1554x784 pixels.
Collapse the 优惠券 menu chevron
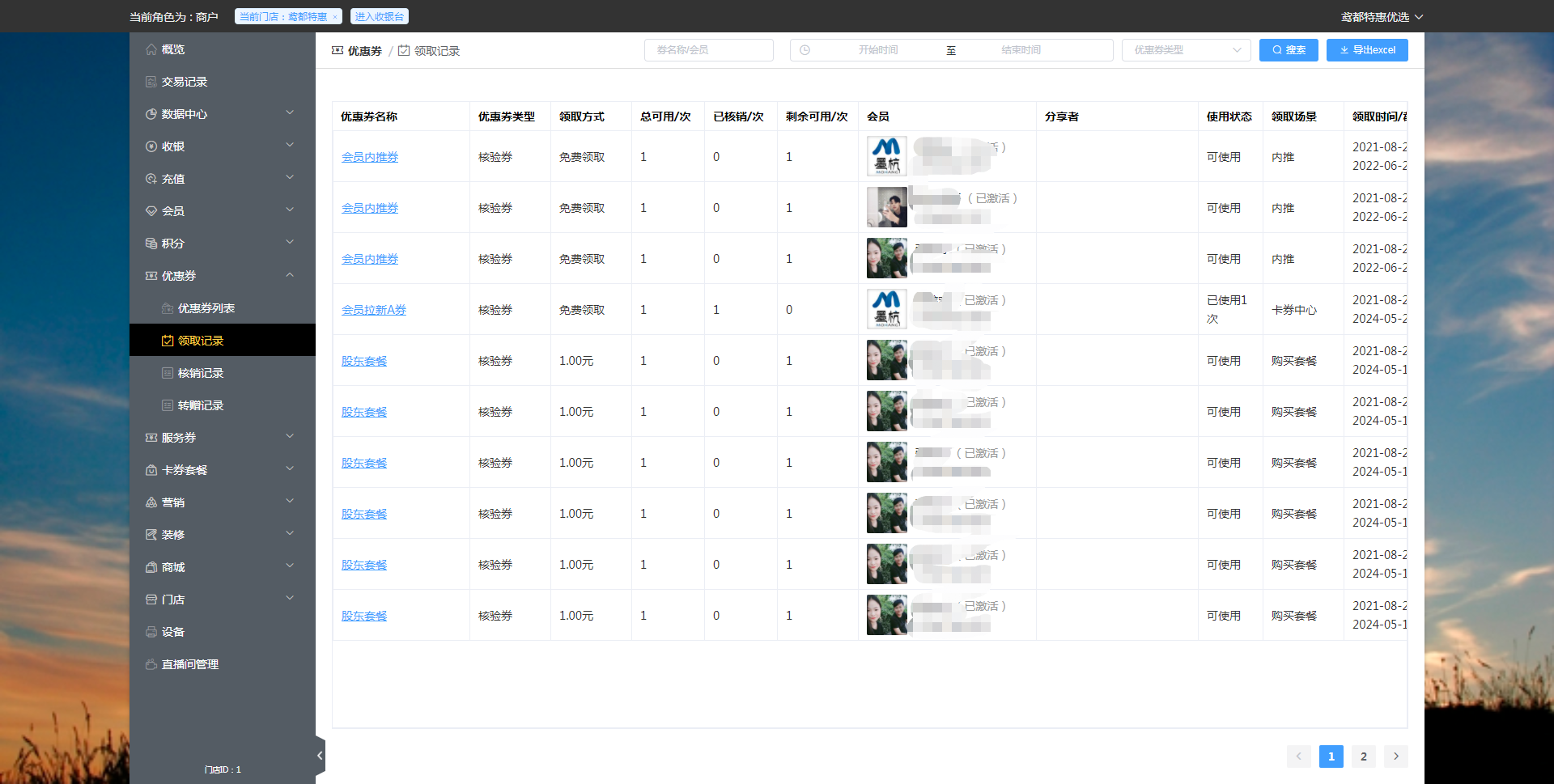290,275
